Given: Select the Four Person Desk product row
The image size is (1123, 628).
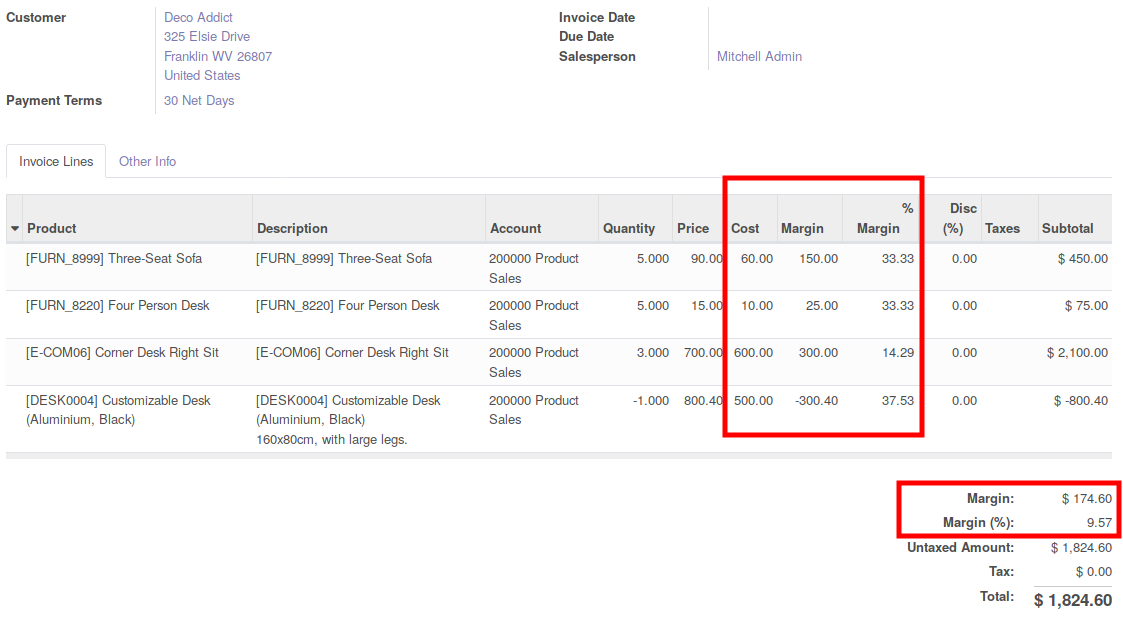Looking at the screenshot, I should click(x=118, y=306).
